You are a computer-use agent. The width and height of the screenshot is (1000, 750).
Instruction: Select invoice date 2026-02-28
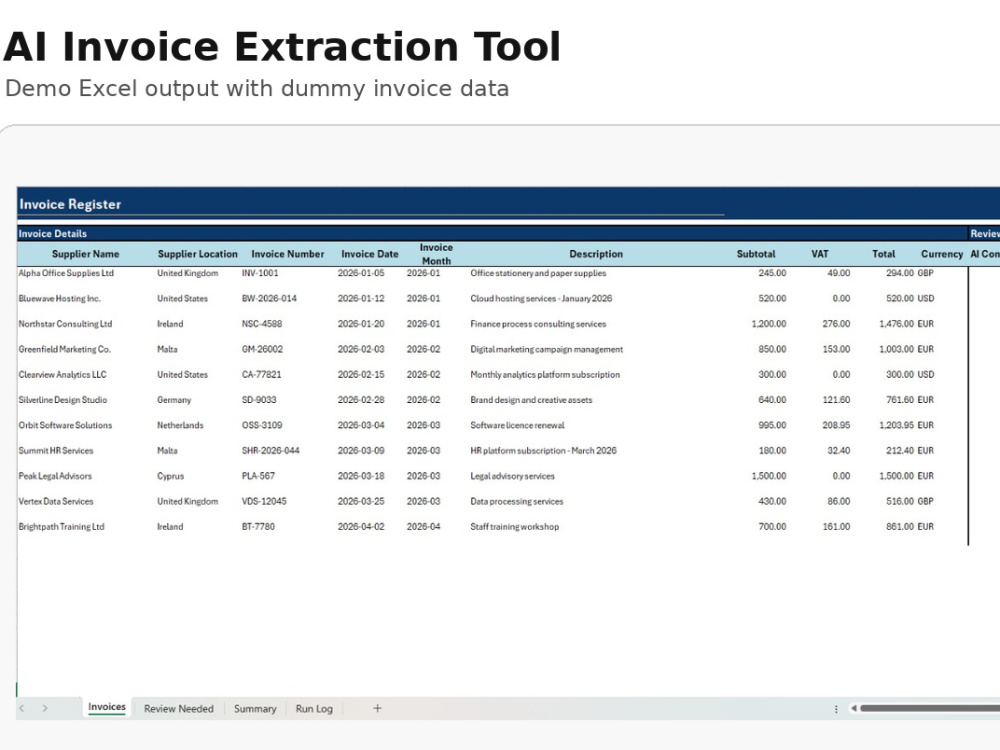(x=361, y=400)
